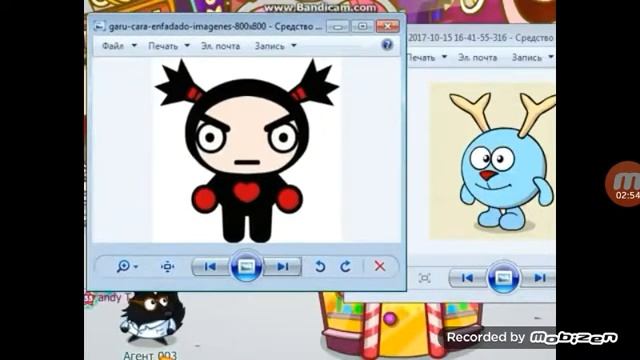This screenshot has width=640, height=360.
Task: Open help icon in front viewer
Action: tap(387, 44)
